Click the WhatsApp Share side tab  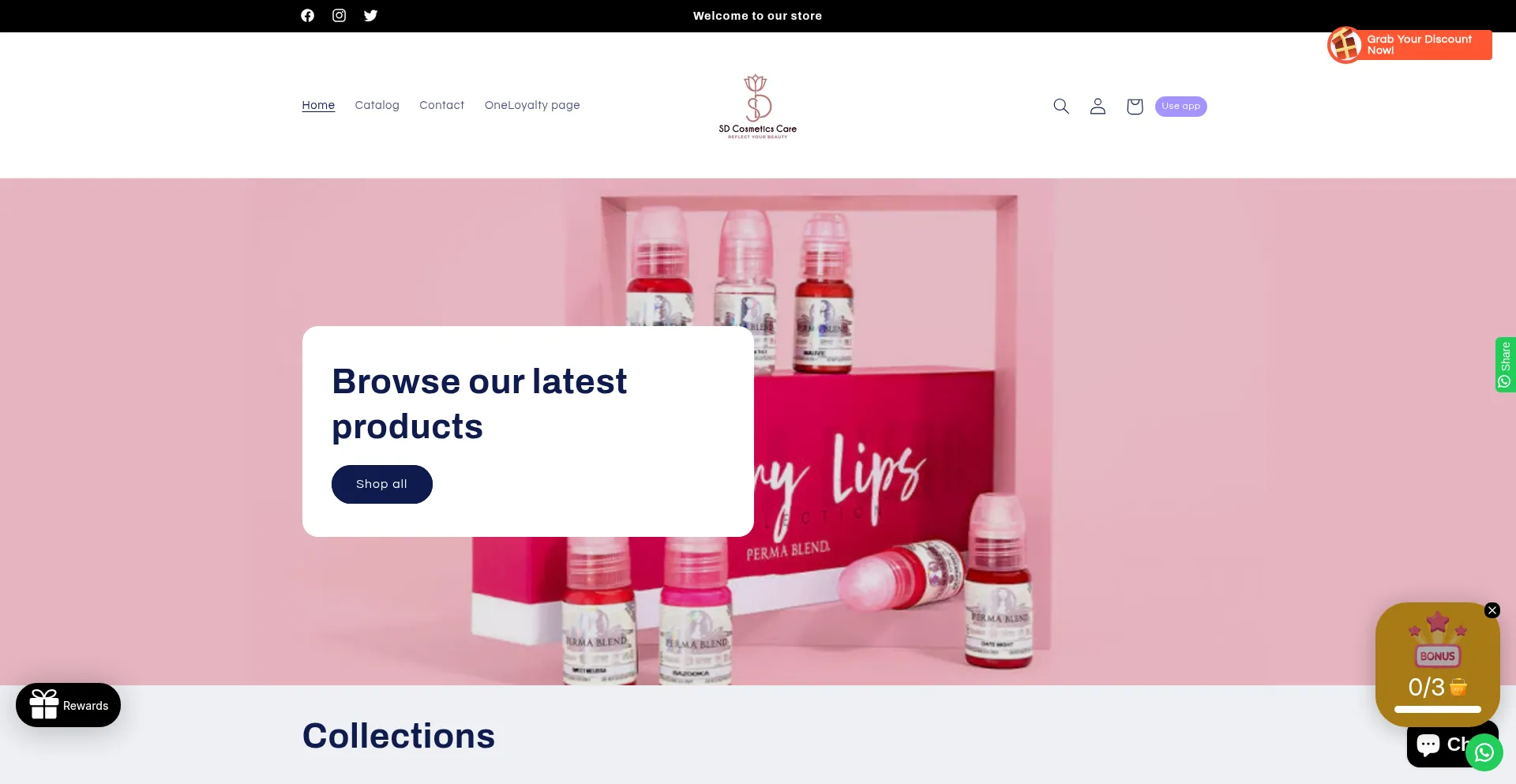(1505, 365)
